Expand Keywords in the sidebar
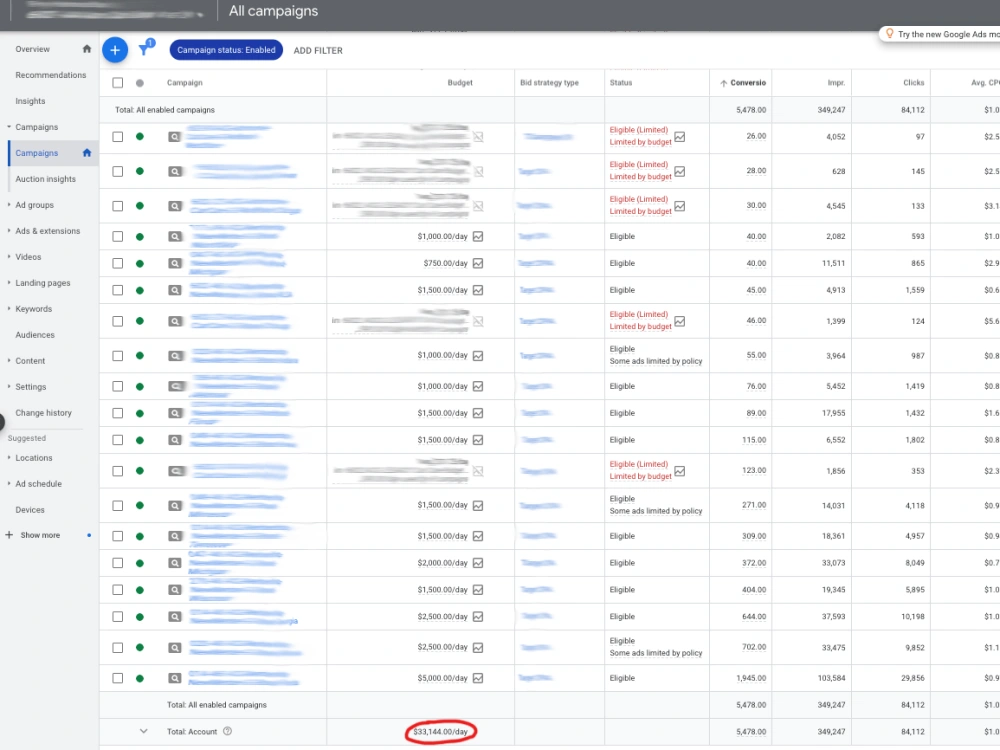 pos(9,309)
